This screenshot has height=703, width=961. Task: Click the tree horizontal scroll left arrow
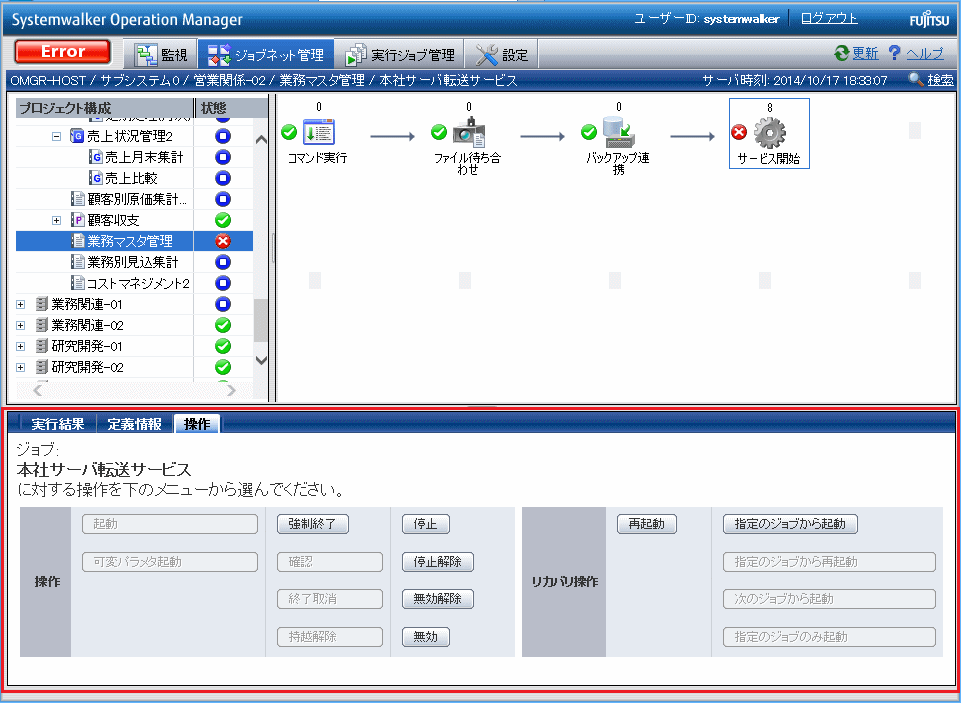point(38,390)
